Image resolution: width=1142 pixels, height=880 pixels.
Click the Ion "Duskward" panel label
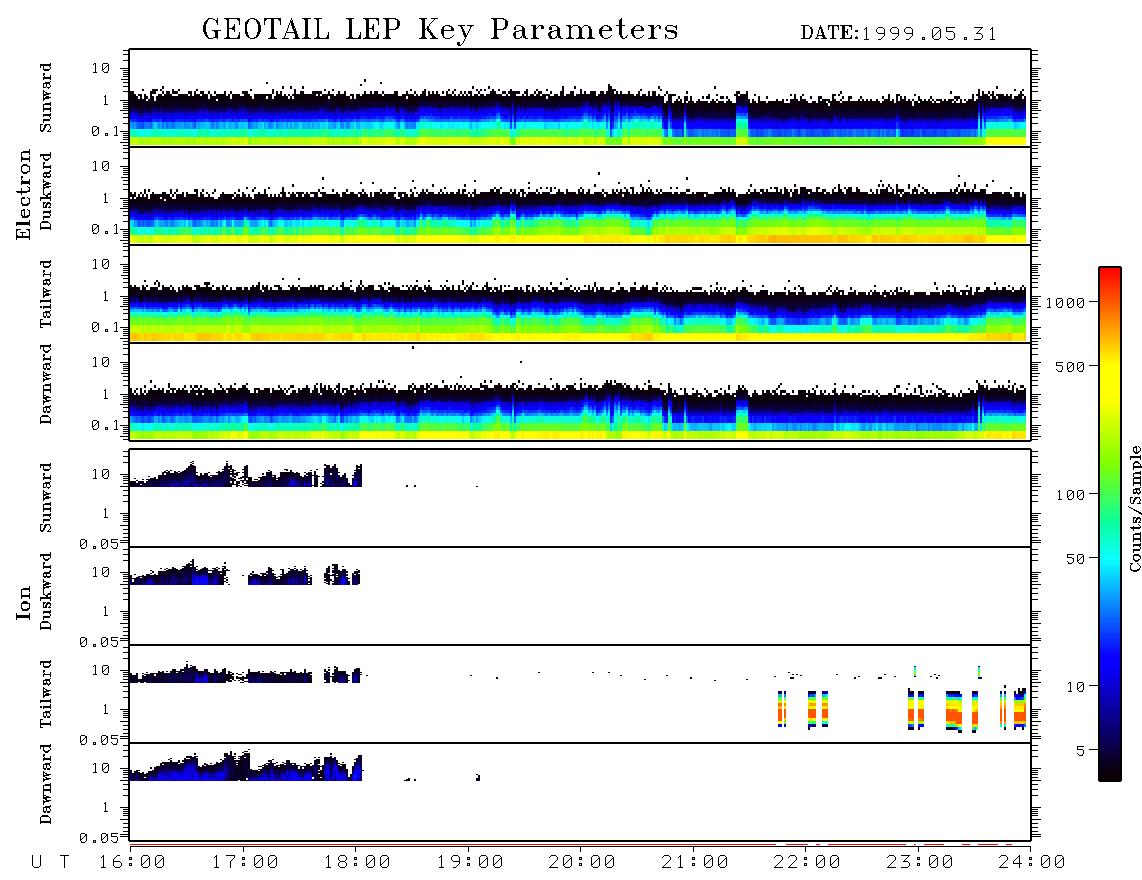(x=46, y=591)
